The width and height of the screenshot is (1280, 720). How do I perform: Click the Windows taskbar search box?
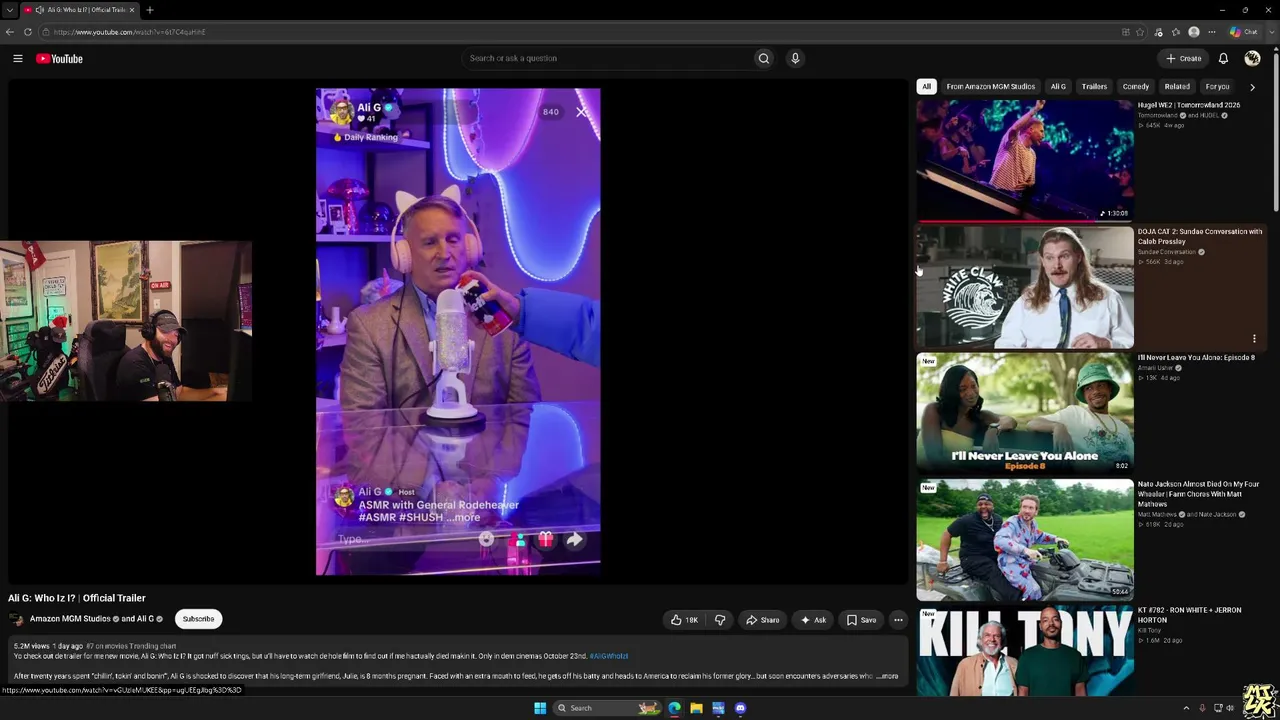[x=607, y=708]
